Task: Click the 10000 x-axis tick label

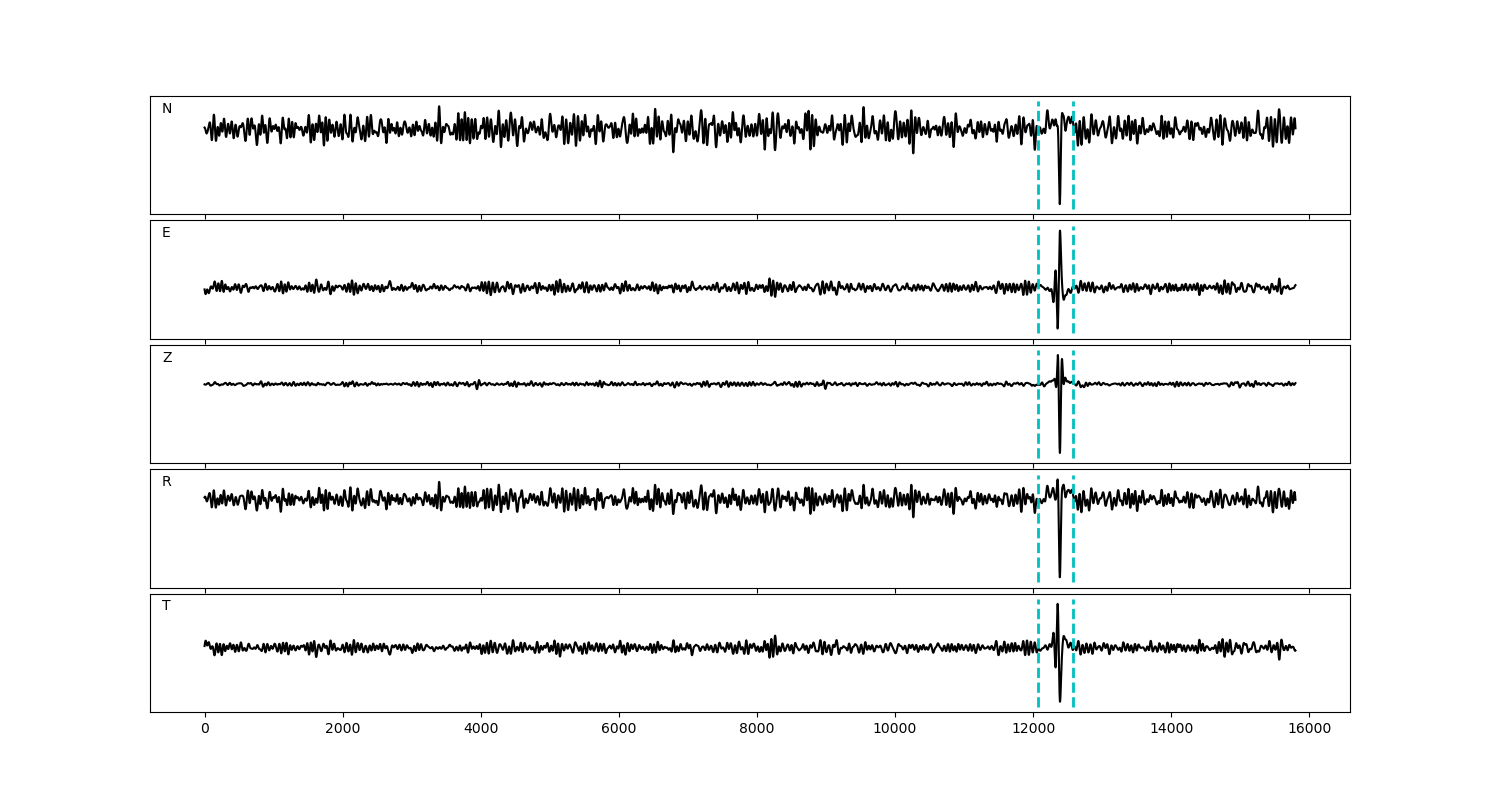Action: pyautogui.click(x=895, y=729)
